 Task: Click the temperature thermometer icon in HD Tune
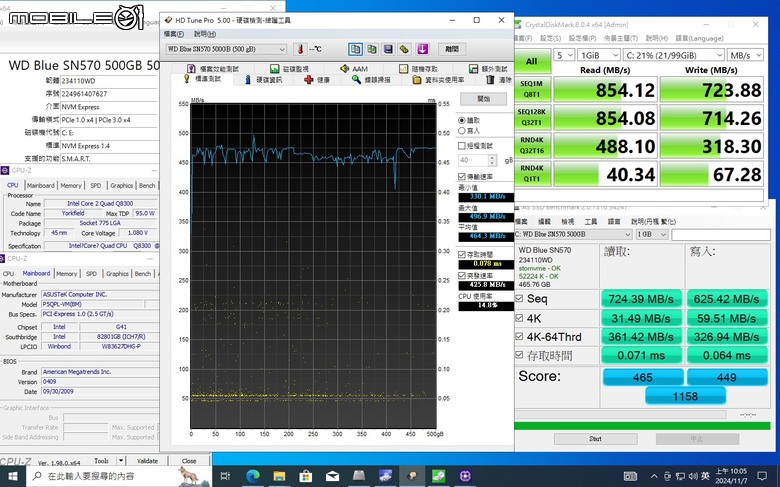coord(300,49)
